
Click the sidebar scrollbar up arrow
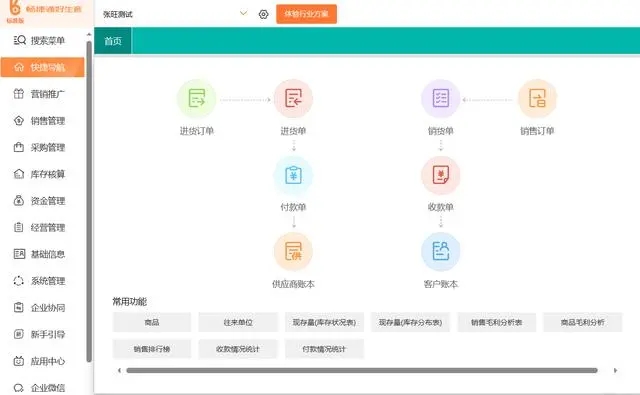coord(89,35)
